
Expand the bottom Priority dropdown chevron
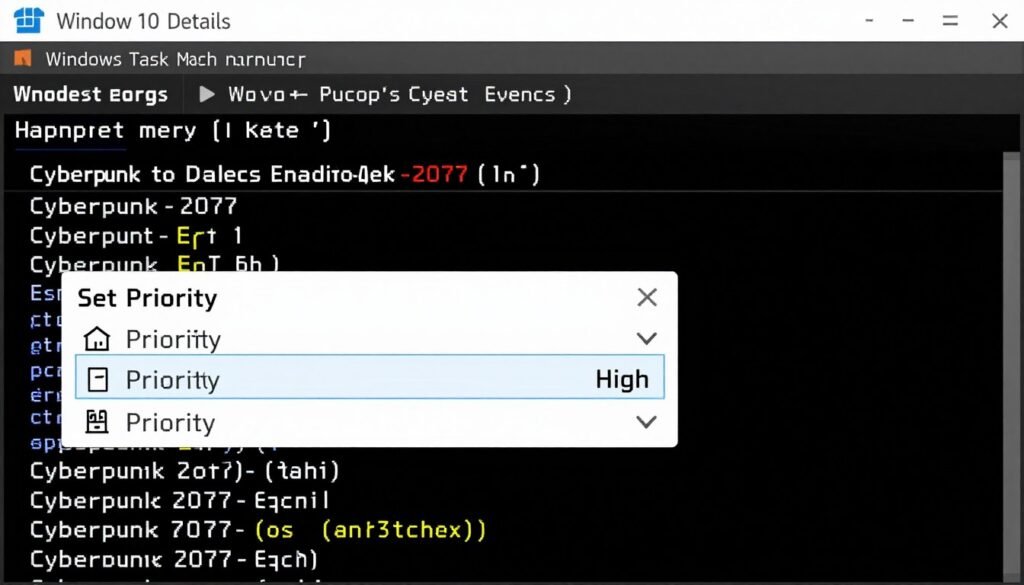coord(646,422)
